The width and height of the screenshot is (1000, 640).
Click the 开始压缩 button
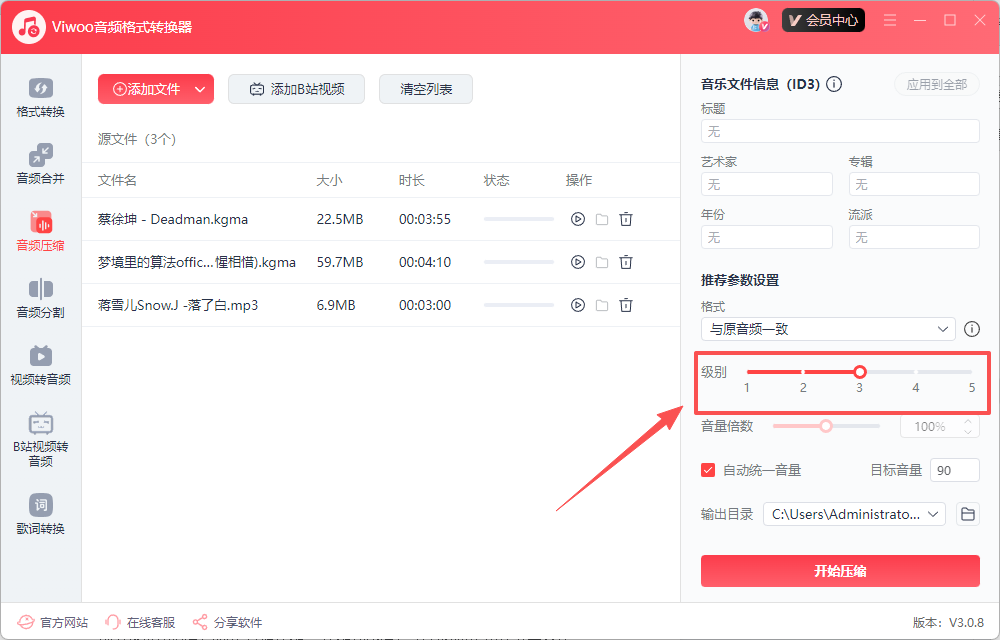(840, 571)
